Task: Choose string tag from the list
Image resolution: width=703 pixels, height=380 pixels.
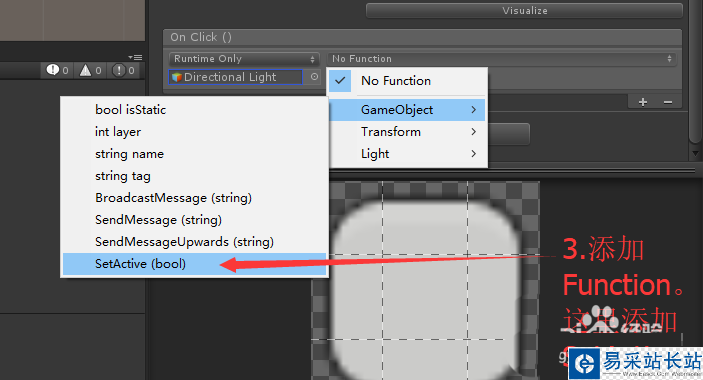Action: coord(194,176)
